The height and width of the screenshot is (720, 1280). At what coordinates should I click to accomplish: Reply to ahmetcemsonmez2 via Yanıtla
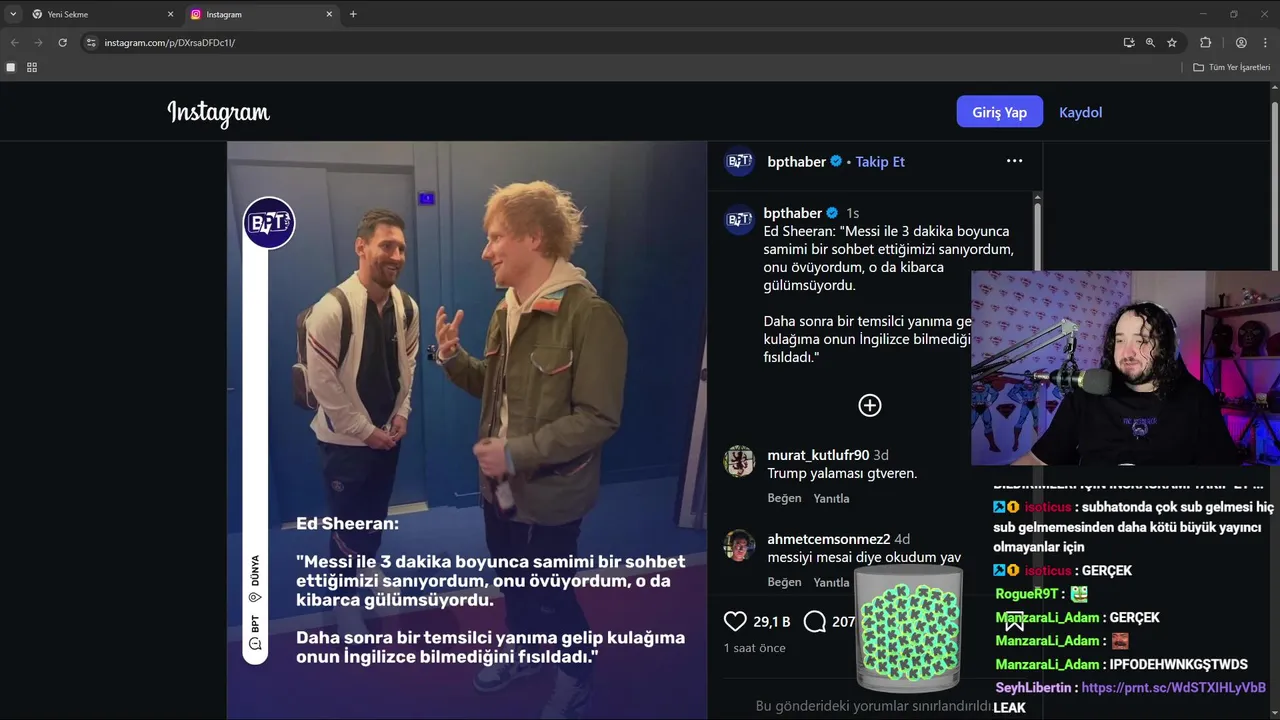831,582
